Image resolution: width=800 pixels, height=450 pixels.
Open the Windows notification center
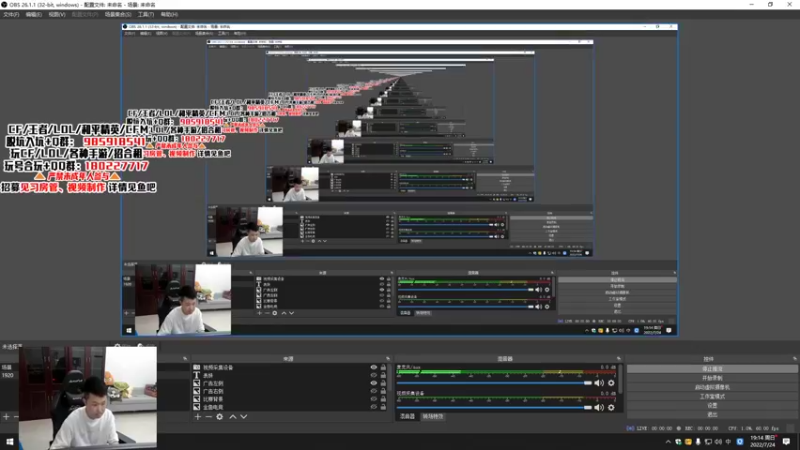point(786,441)
